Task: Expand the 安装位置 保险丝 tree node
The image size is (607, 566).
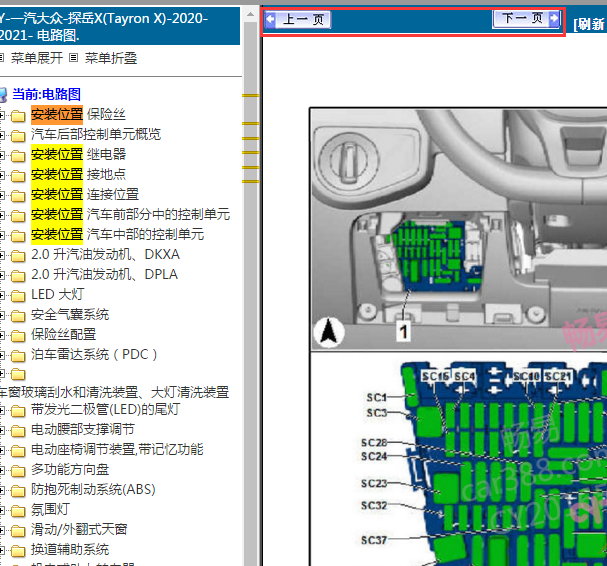Action: coord(2,115)
